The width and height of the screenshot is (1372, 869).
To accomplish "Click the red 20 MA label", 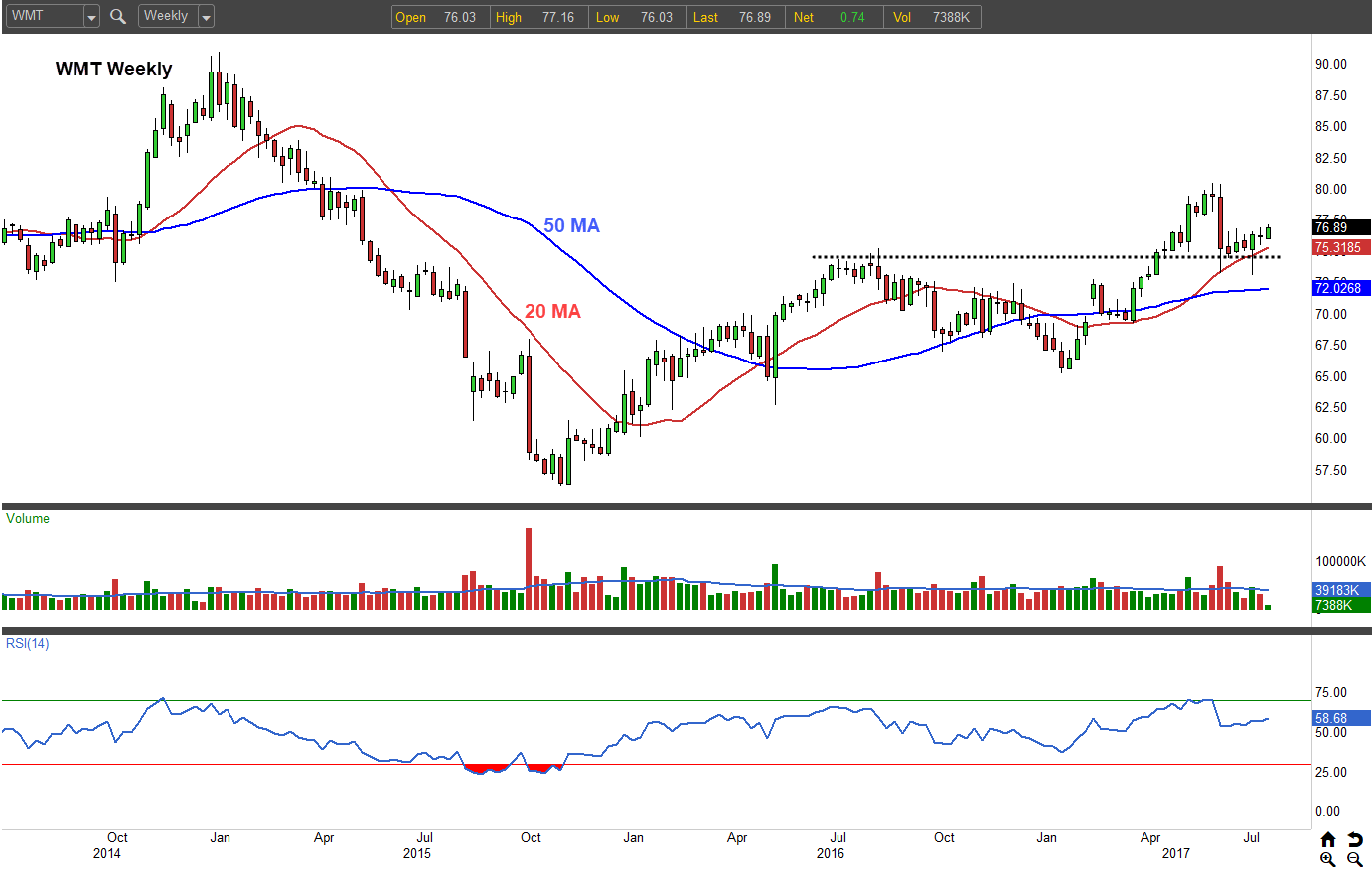I will [552, 311].
